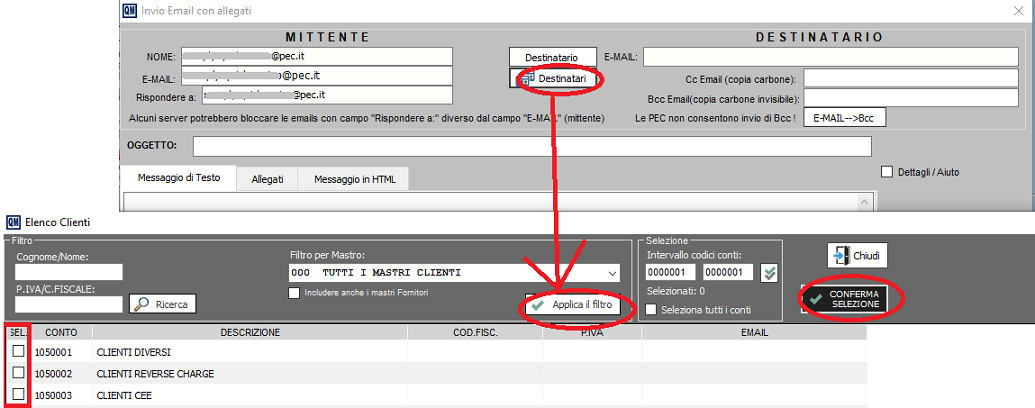Click Ricerca magnifier search button

(164, 304)
